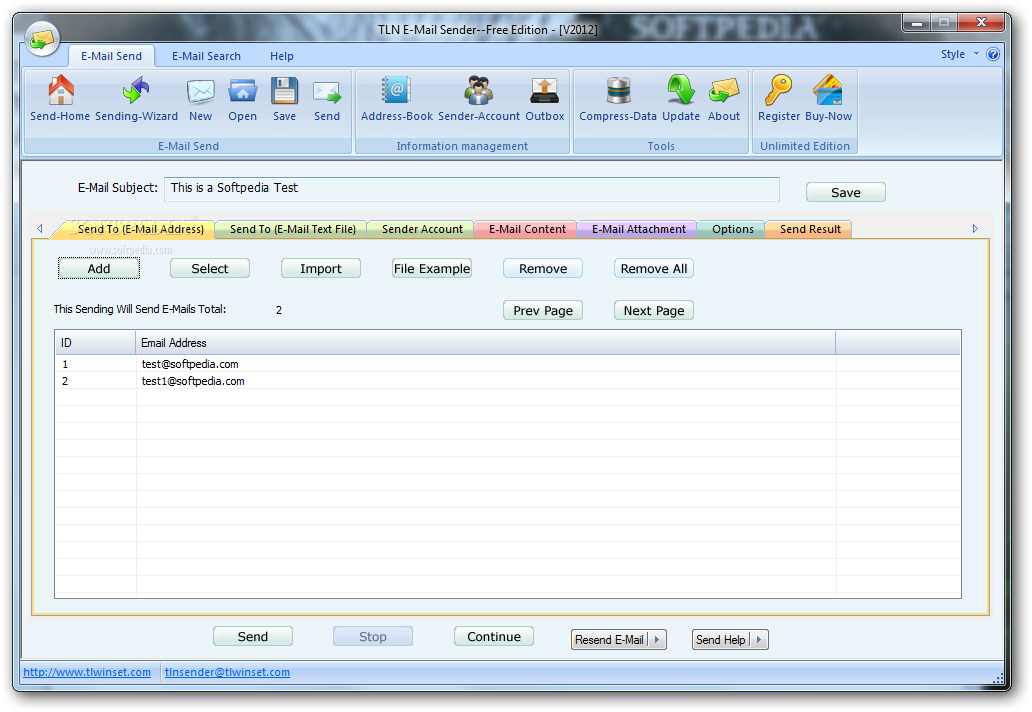Click the Add button
The height and width of the screenshot is (712, 1032).
point(99,268)
